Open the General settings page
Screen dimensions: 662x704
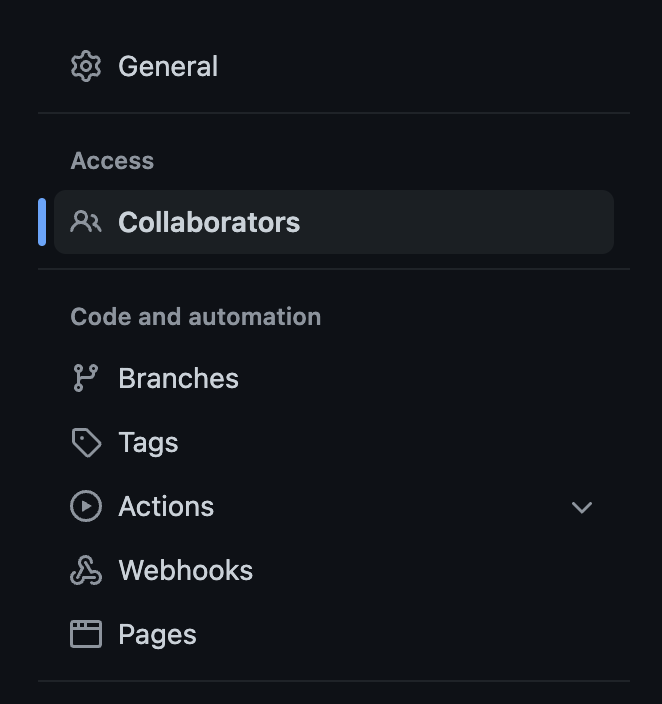168,66
